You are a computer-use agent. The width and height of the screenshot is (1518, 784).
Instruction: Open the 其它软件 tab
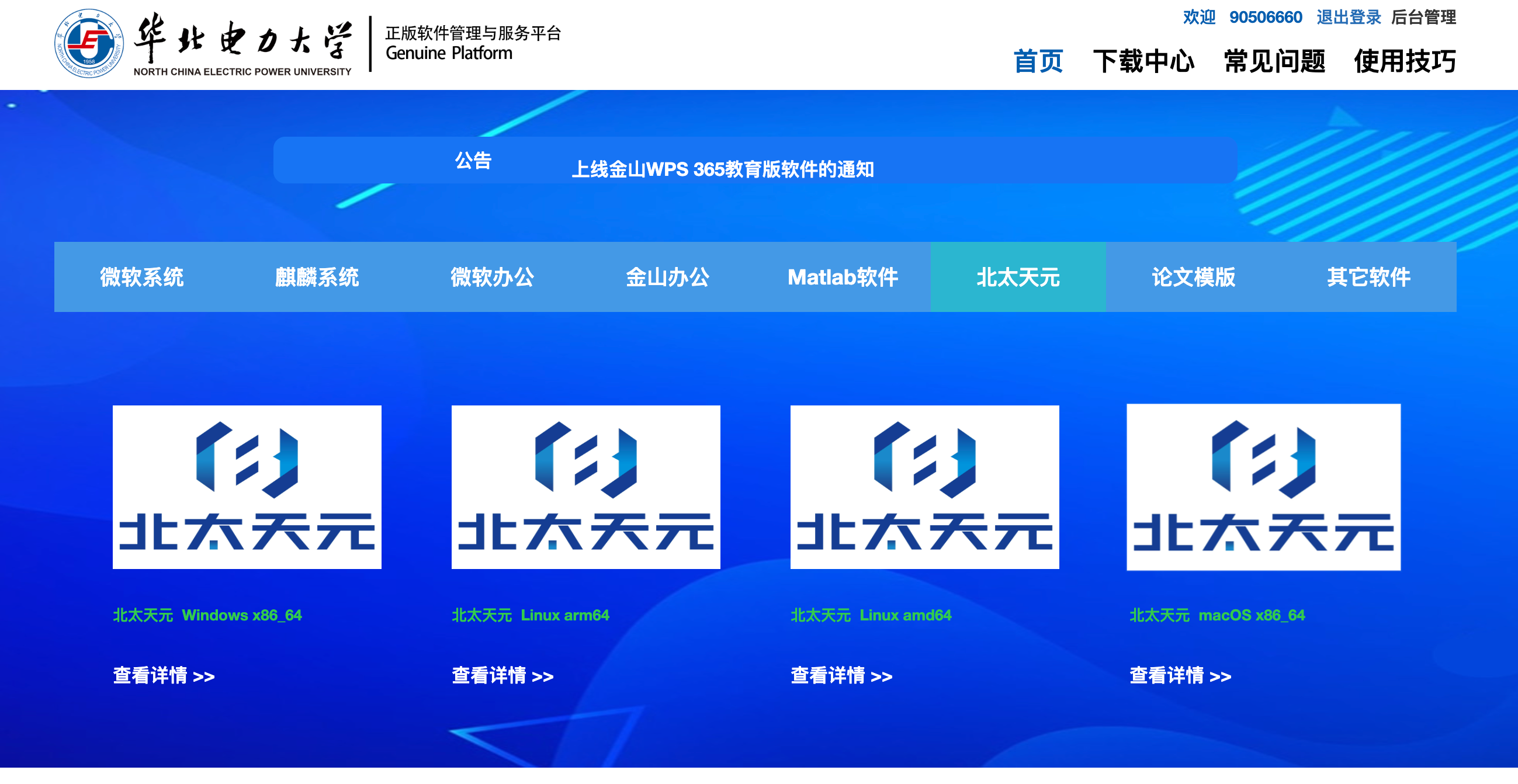1368,277
